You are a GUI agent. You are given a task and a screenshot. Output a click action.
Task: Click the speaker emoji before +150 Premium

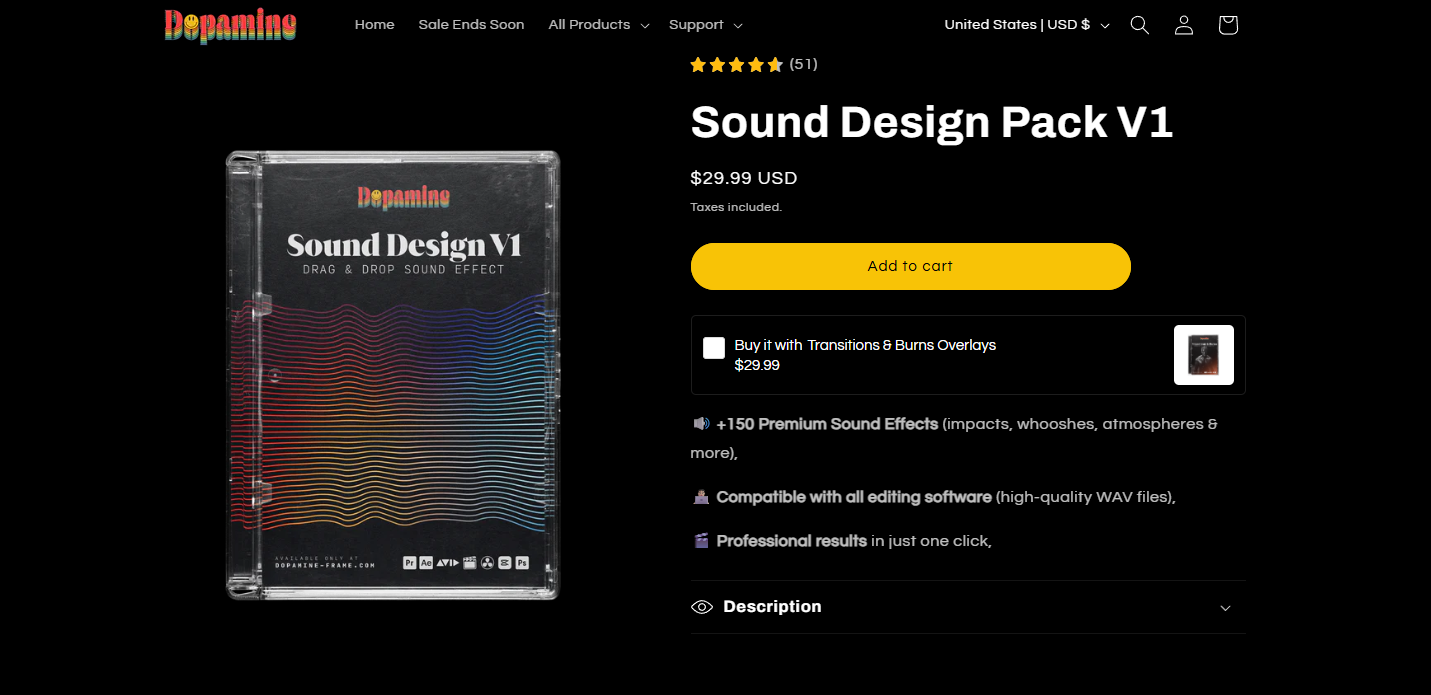tap(701, 424)
